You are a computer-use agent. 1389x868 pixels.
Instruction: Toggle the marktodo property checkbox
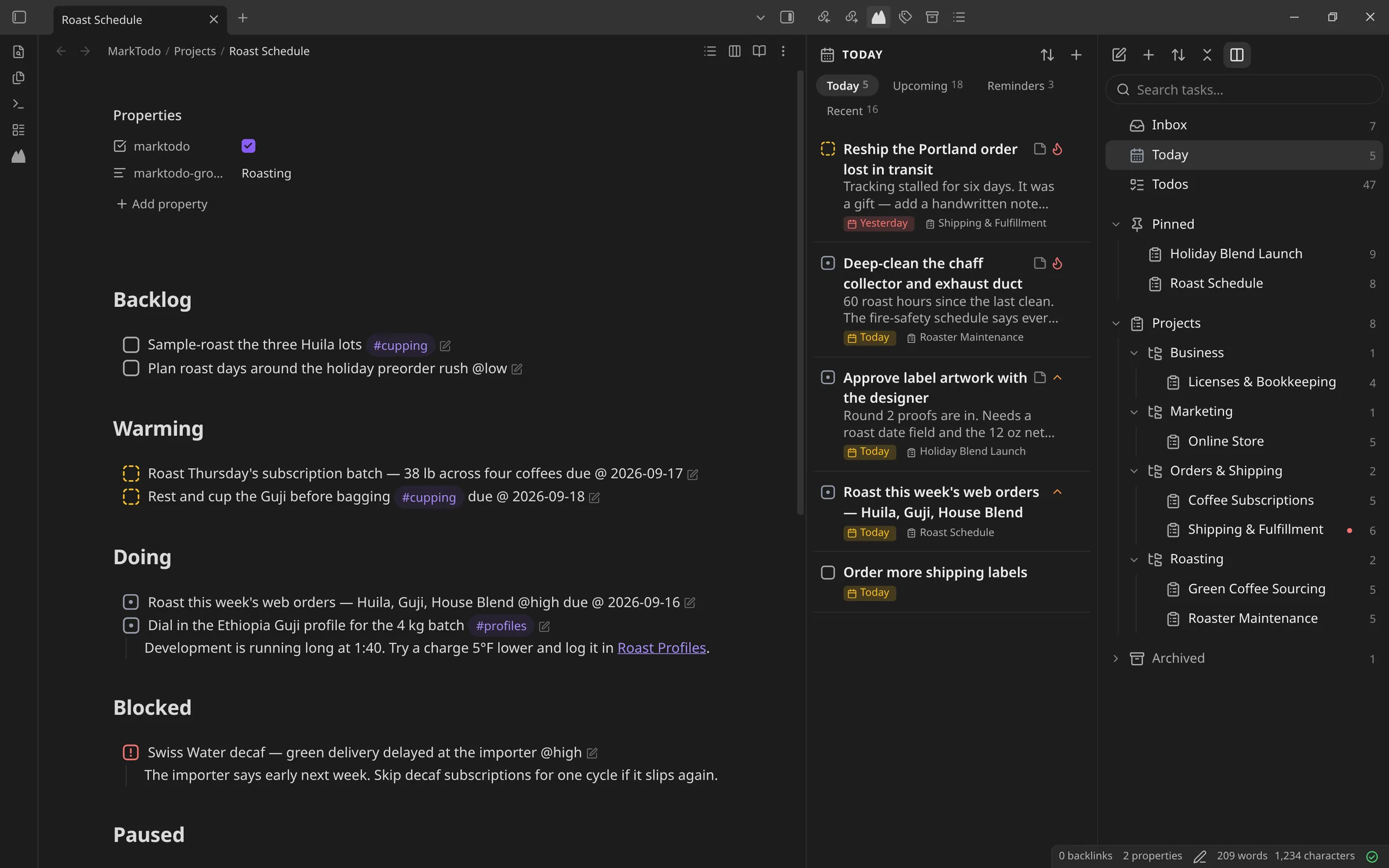(x=248, y=146)
